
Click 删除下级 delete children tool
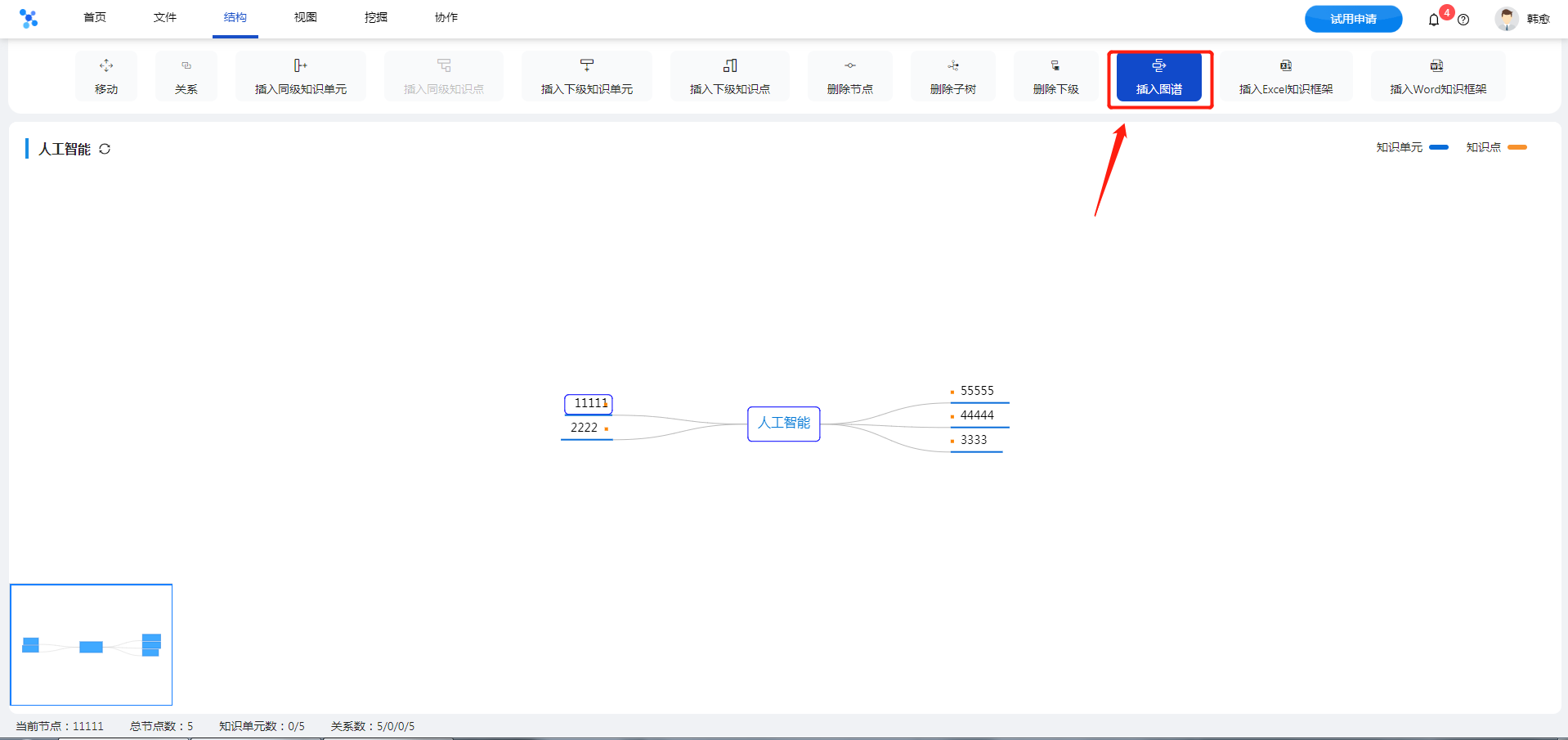coord(1056,76)
